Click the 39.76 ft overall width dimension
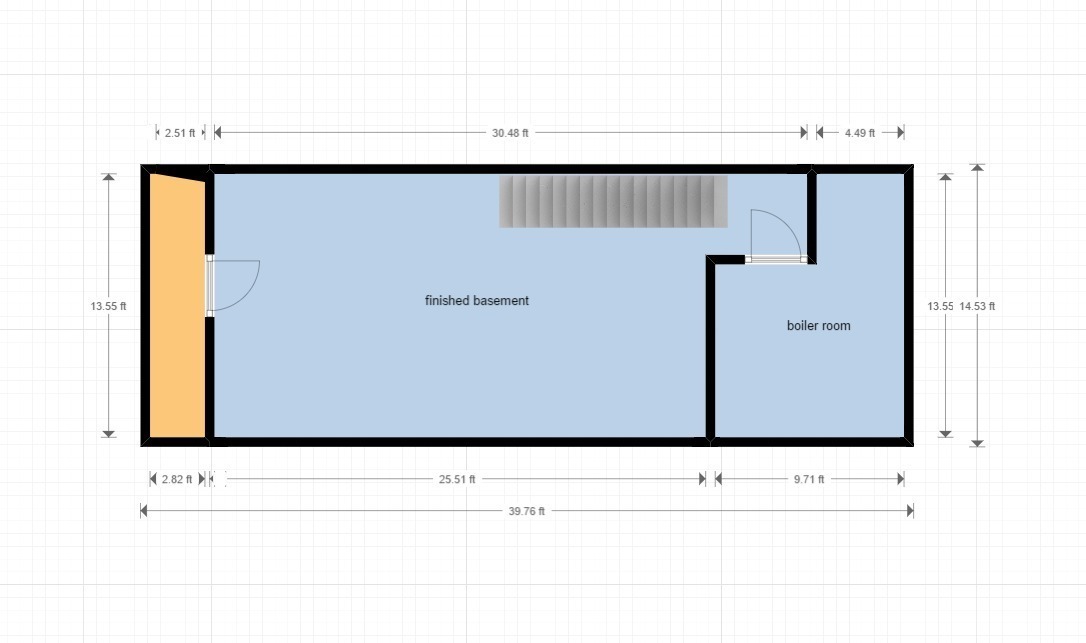1086x643 pixels. point(526,511)
